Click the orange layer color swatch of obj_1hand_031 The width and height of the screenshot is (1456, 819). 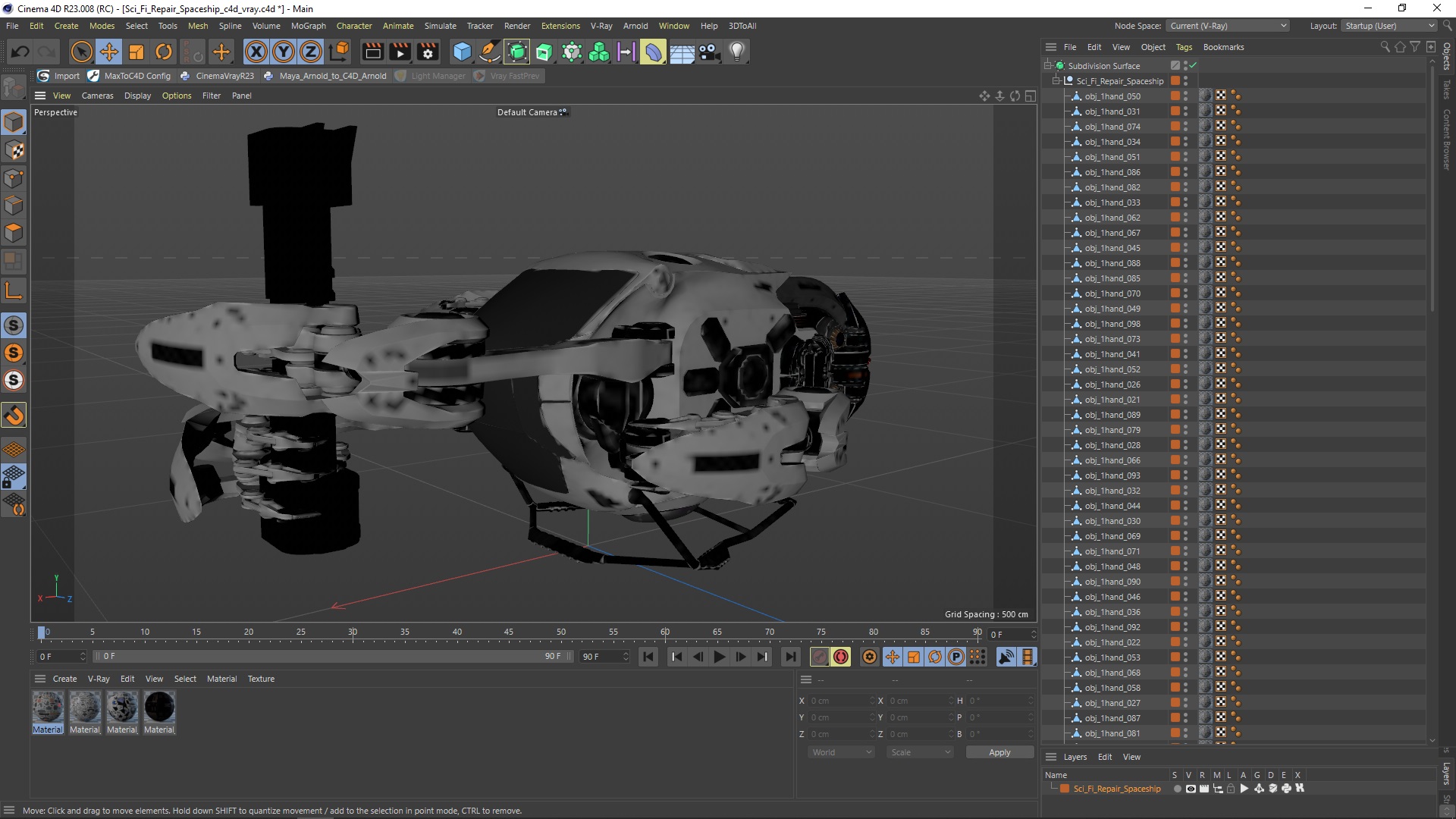(1175, 111)
